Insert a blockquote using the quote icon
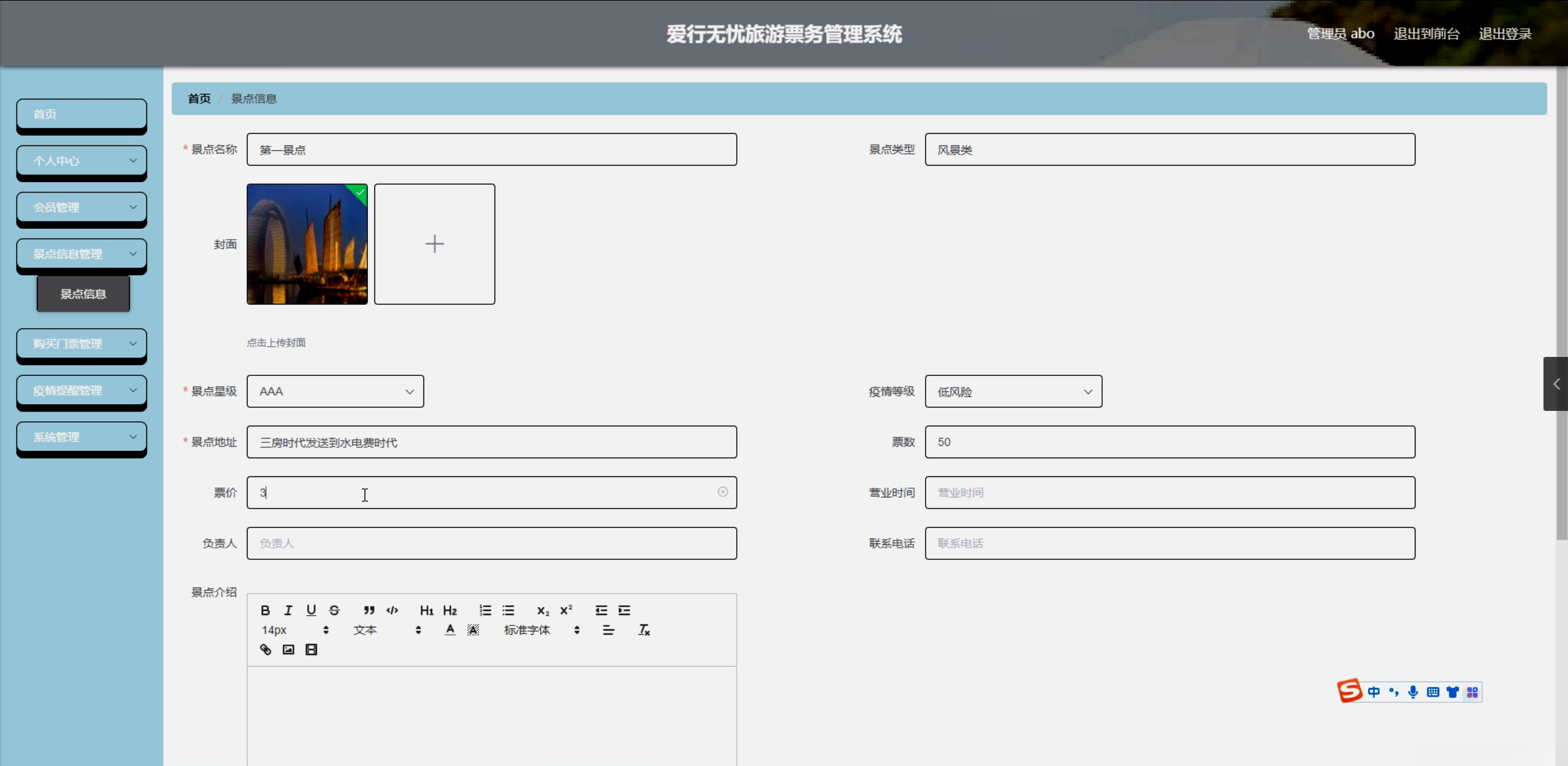This screenshot has width=1568, height=766. coord(368,610)
